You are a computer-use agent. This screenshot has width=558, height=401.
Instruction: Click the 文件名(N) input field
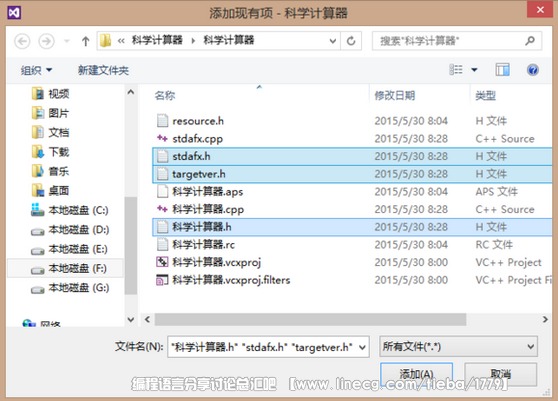coord(268,347)
